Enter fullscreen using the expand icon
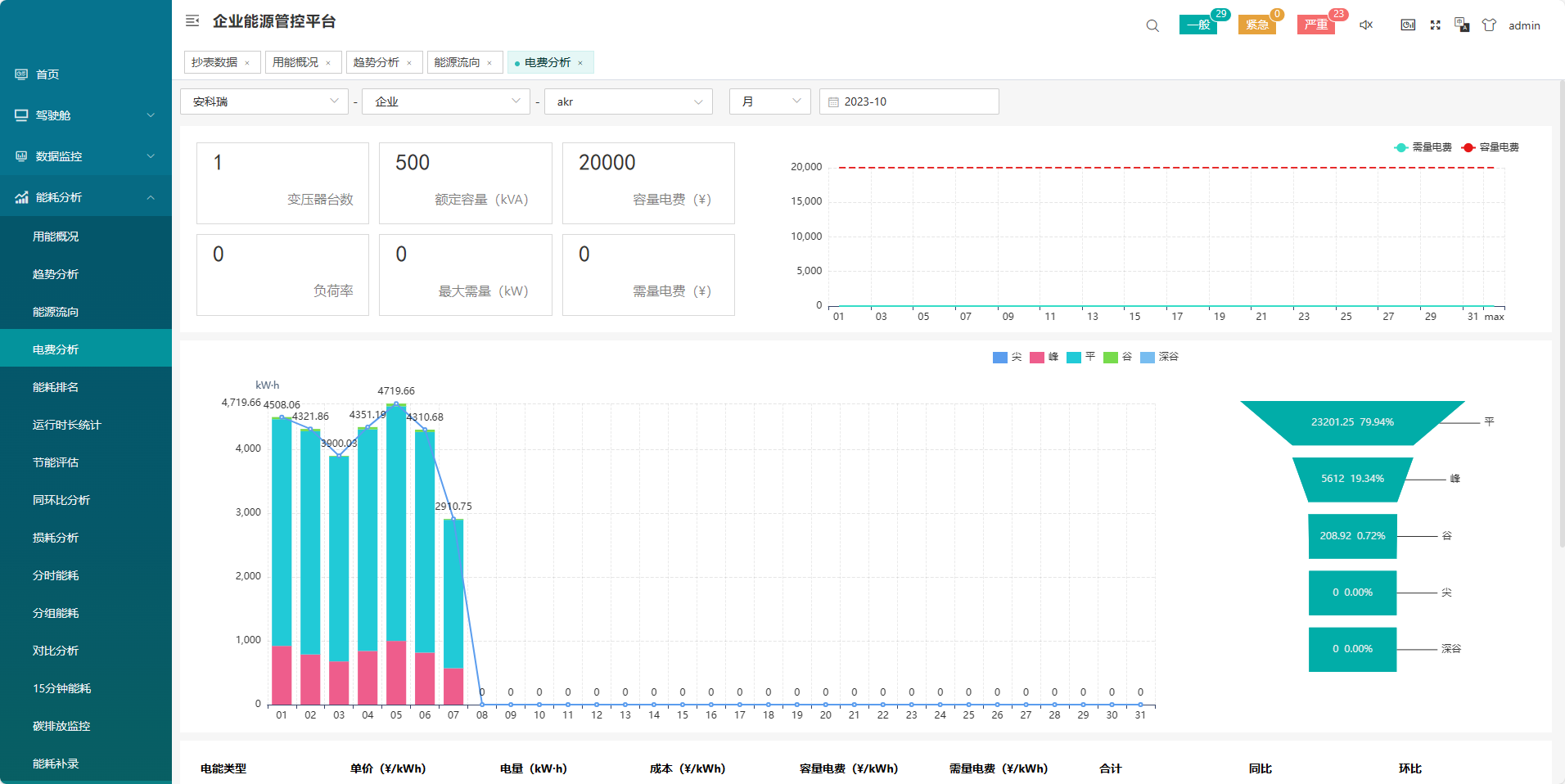This screenshot has width=1565, height=784. (1435, 25)
